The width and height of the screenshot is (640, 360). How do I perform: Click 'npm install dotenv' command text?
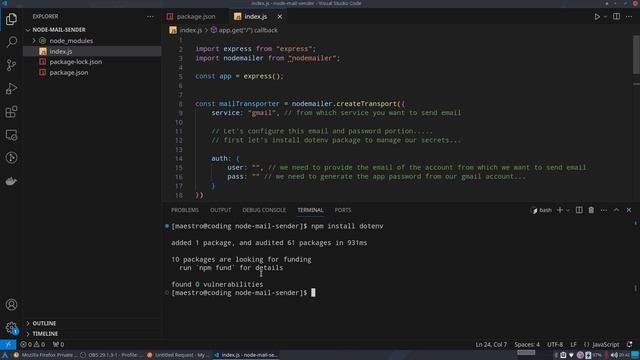[x=347, y=226]
